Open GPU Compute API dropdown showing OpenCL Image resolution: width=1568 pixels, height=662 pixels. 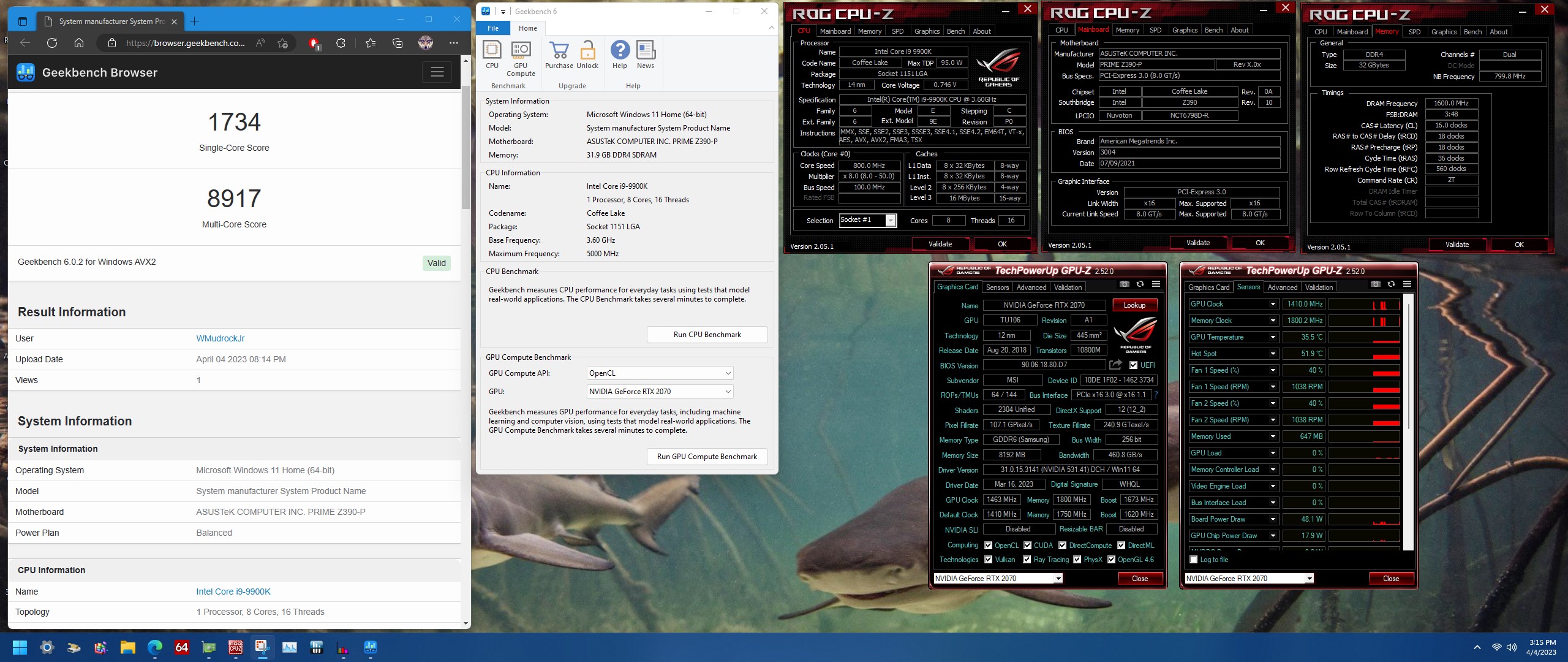click(x=660, y=373)
